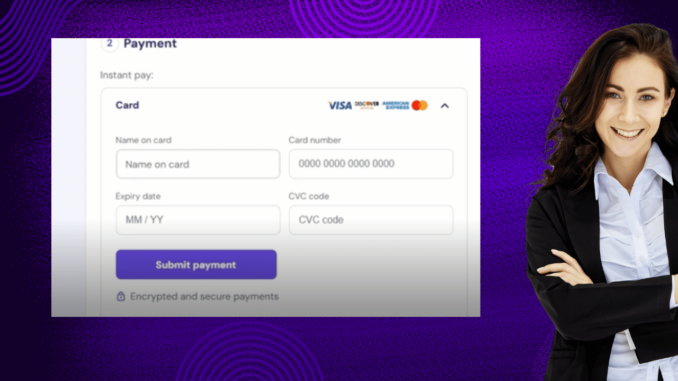Focus the CVC code field
The width and height of the screenshot is (678, 381).
[371, 220]
